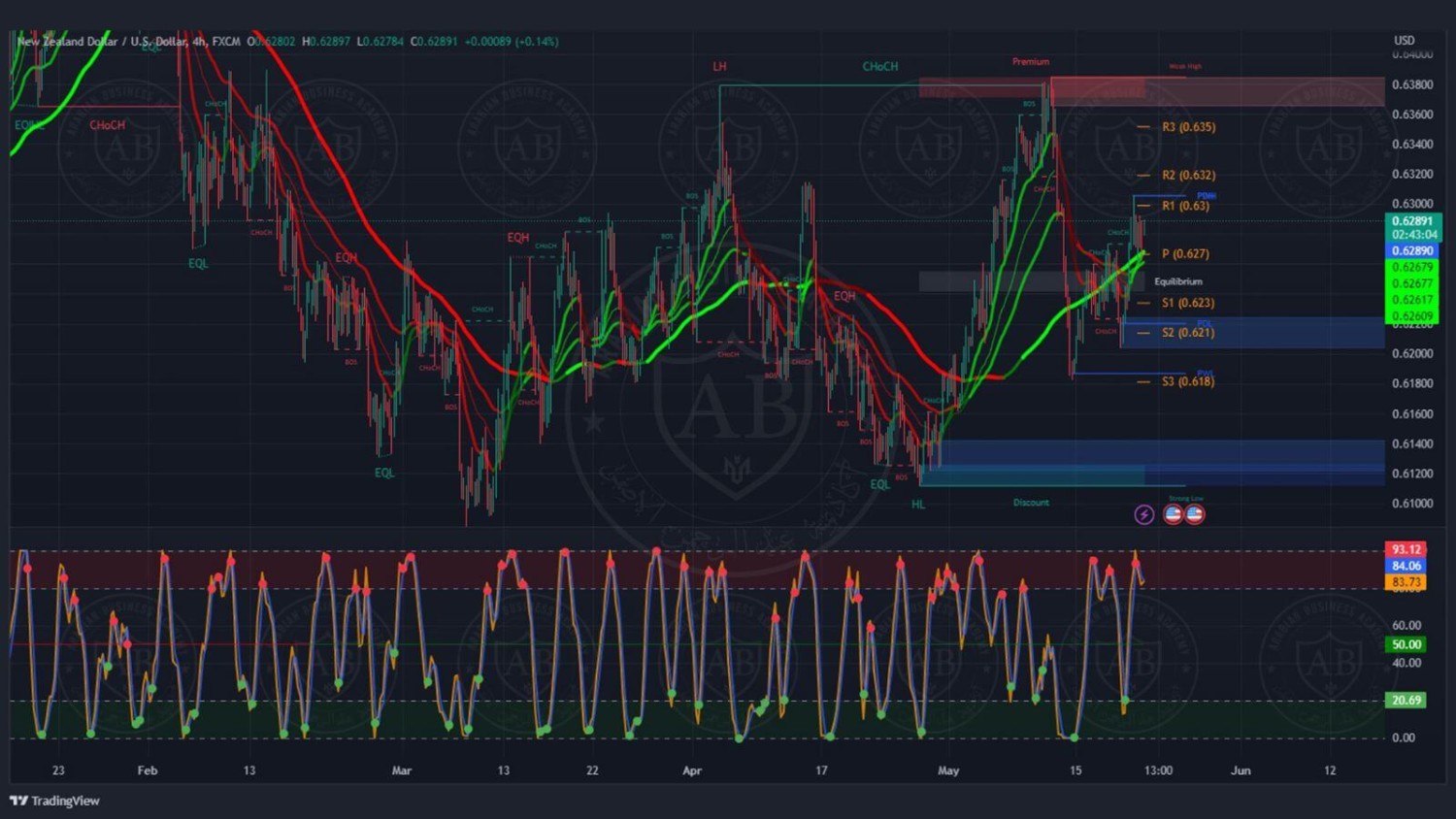Click the blue PWL level label

click(1205, 373)
